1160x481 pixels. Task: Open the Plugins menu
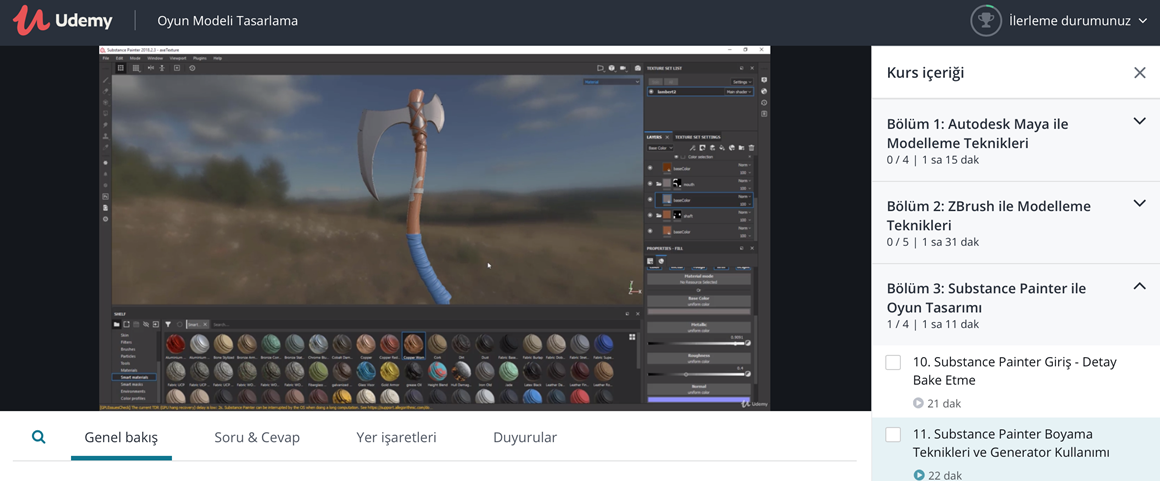(200, 58)
